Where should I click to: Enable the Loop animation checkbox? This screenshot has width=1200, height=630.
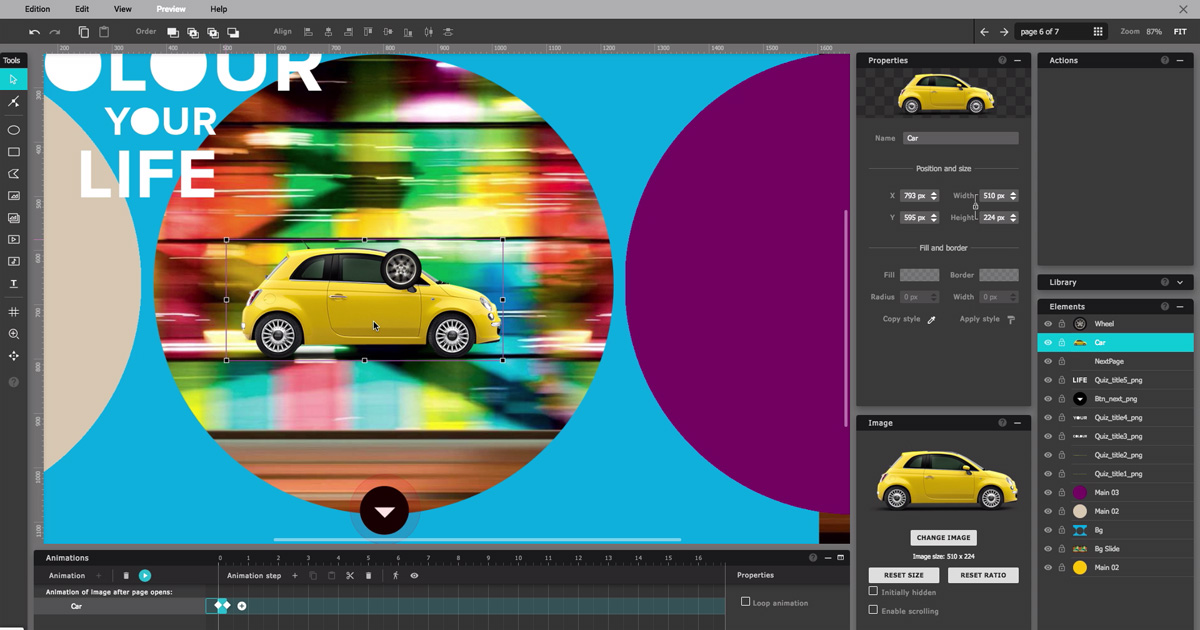(x=745, y=602)
